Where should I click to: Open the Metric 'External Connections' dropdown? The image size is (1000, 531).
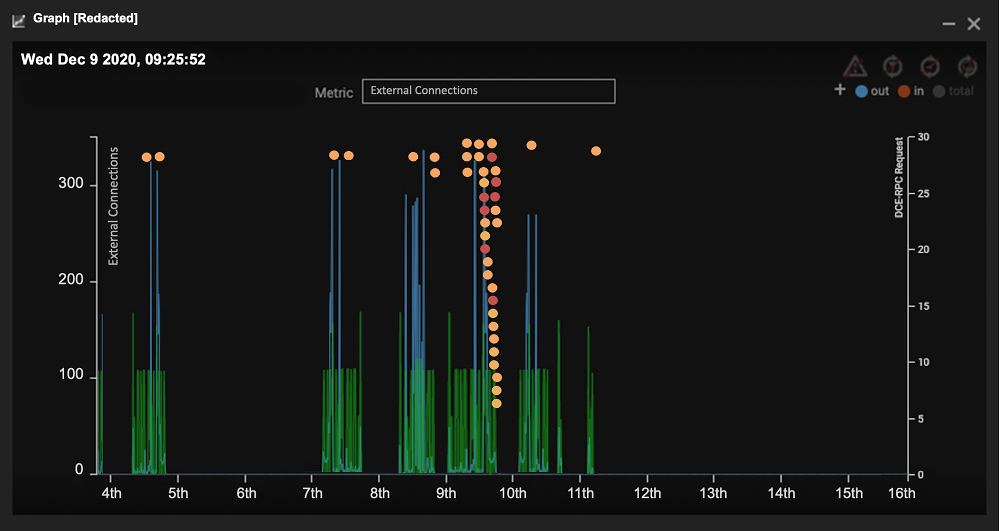click(x=489, y=91)
